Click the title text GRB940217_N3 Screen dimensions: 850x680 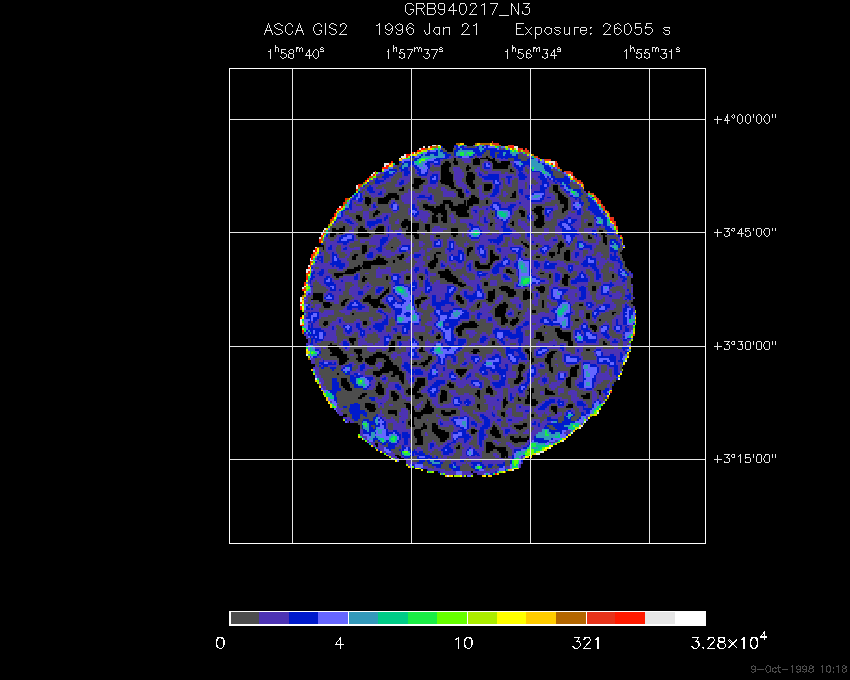[x=467, y=9]
